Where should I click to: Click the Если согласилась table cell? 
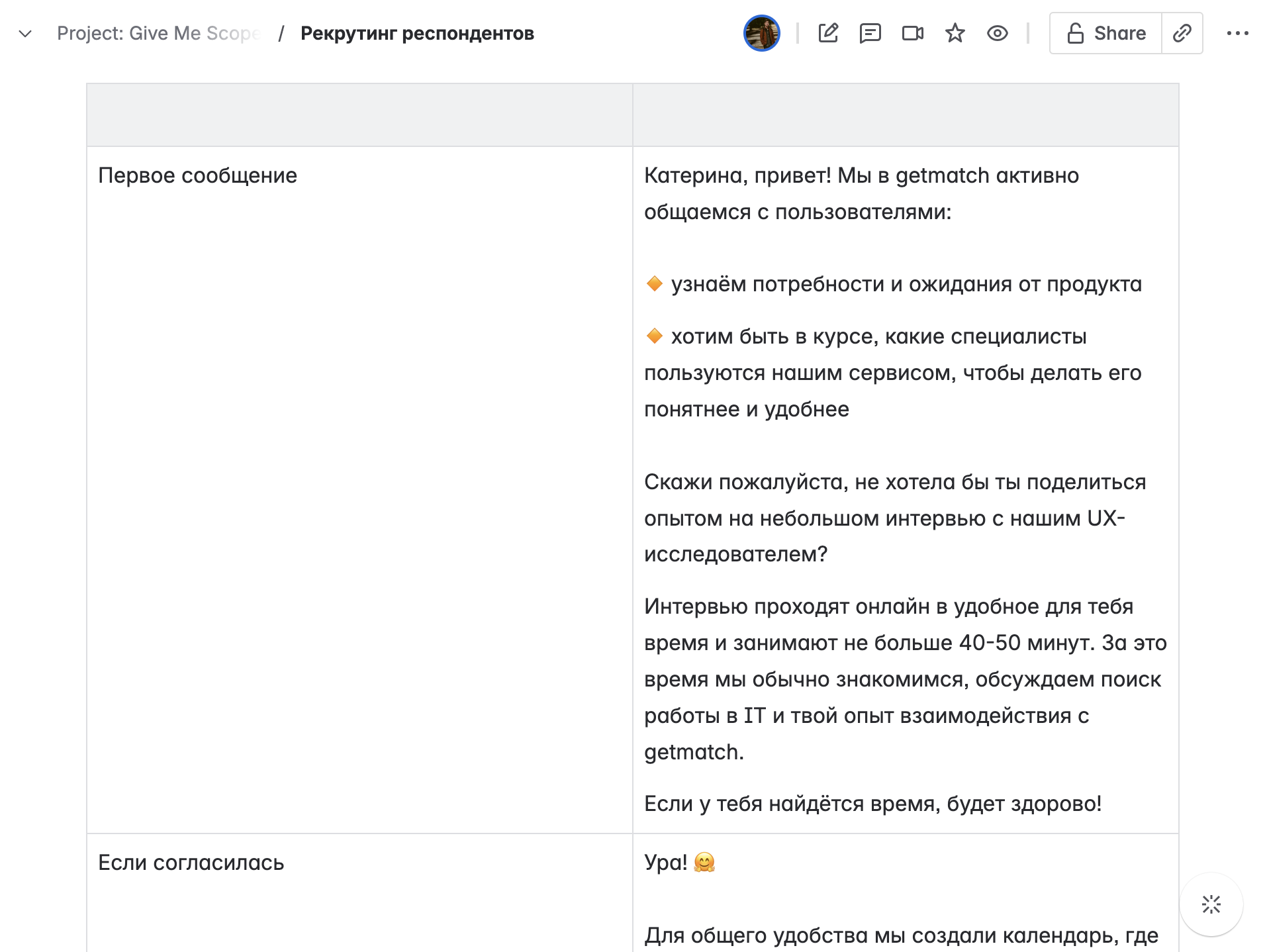tap(359, 893)
